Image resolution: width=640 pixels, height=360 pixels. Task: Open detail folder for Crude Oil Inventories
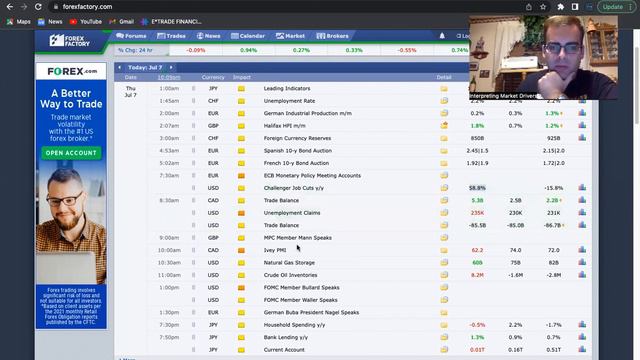click(x=444, y=275)
